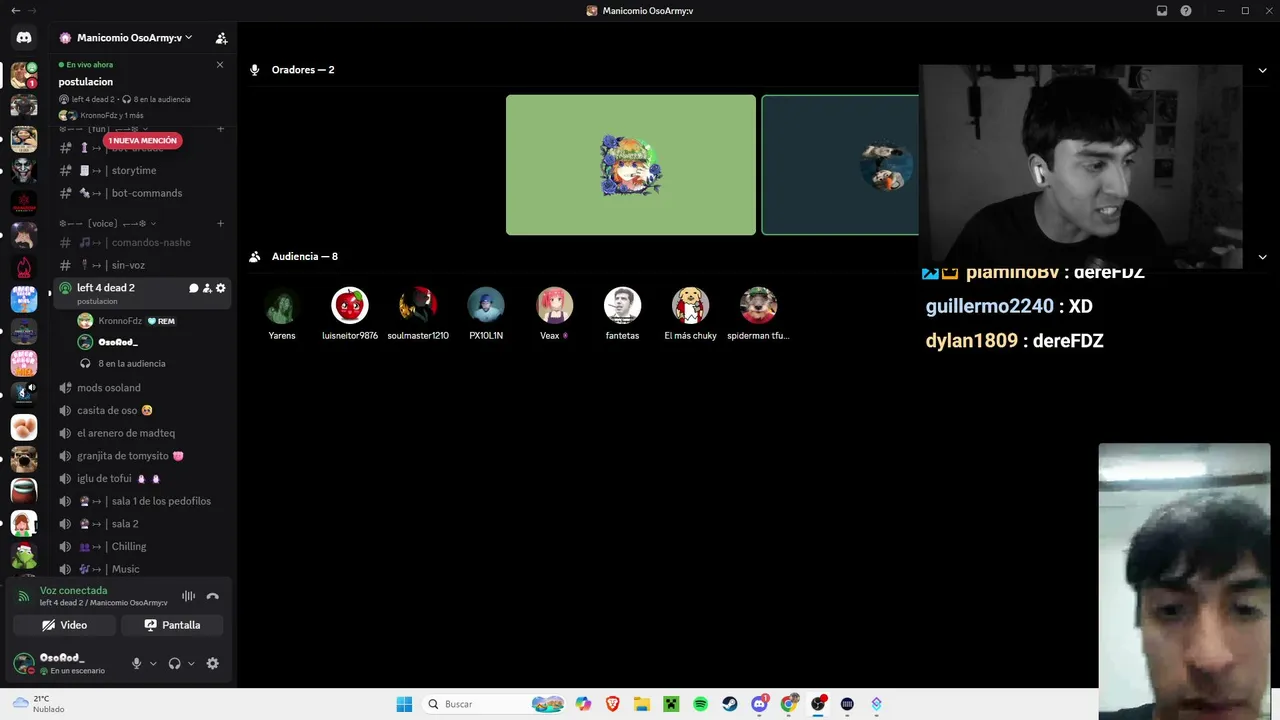Open El más chuky audience avatar

point(690,305)
